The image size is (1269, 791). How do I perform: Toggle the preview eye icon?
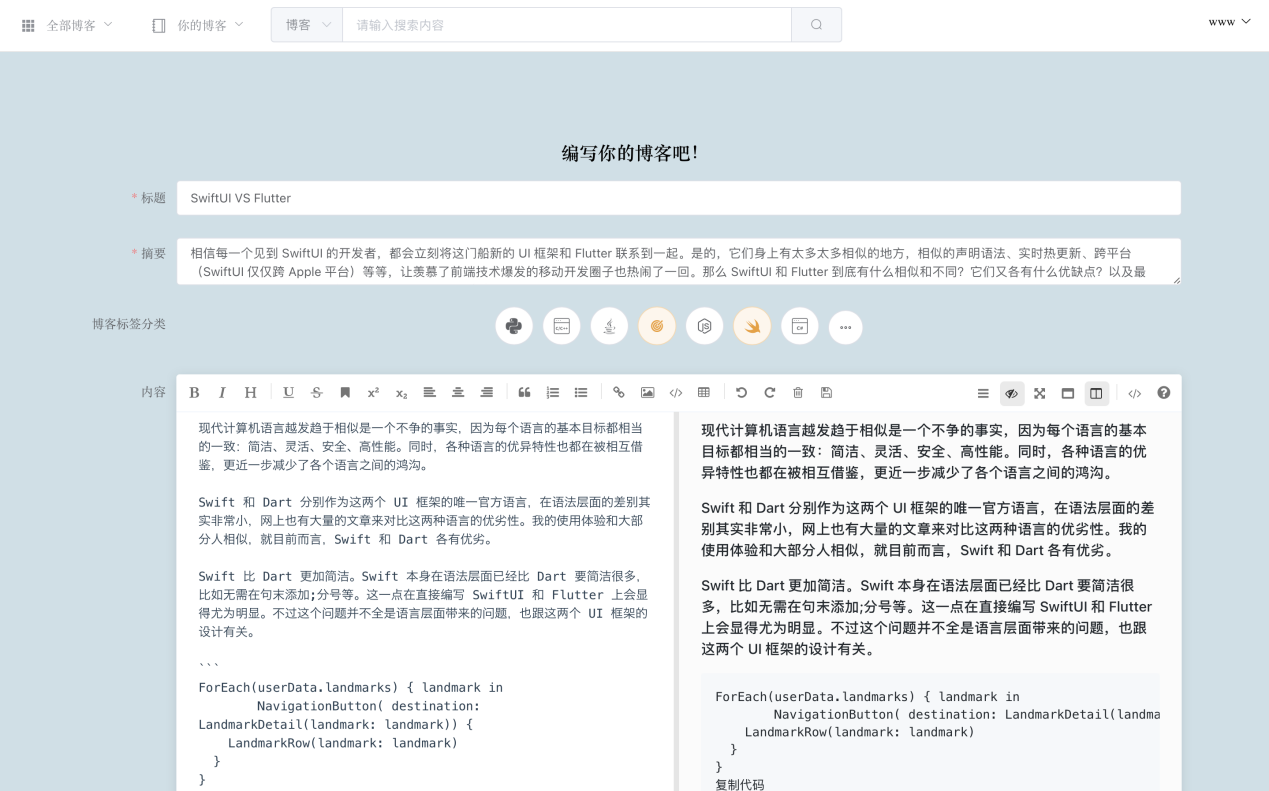(1012, 393)
